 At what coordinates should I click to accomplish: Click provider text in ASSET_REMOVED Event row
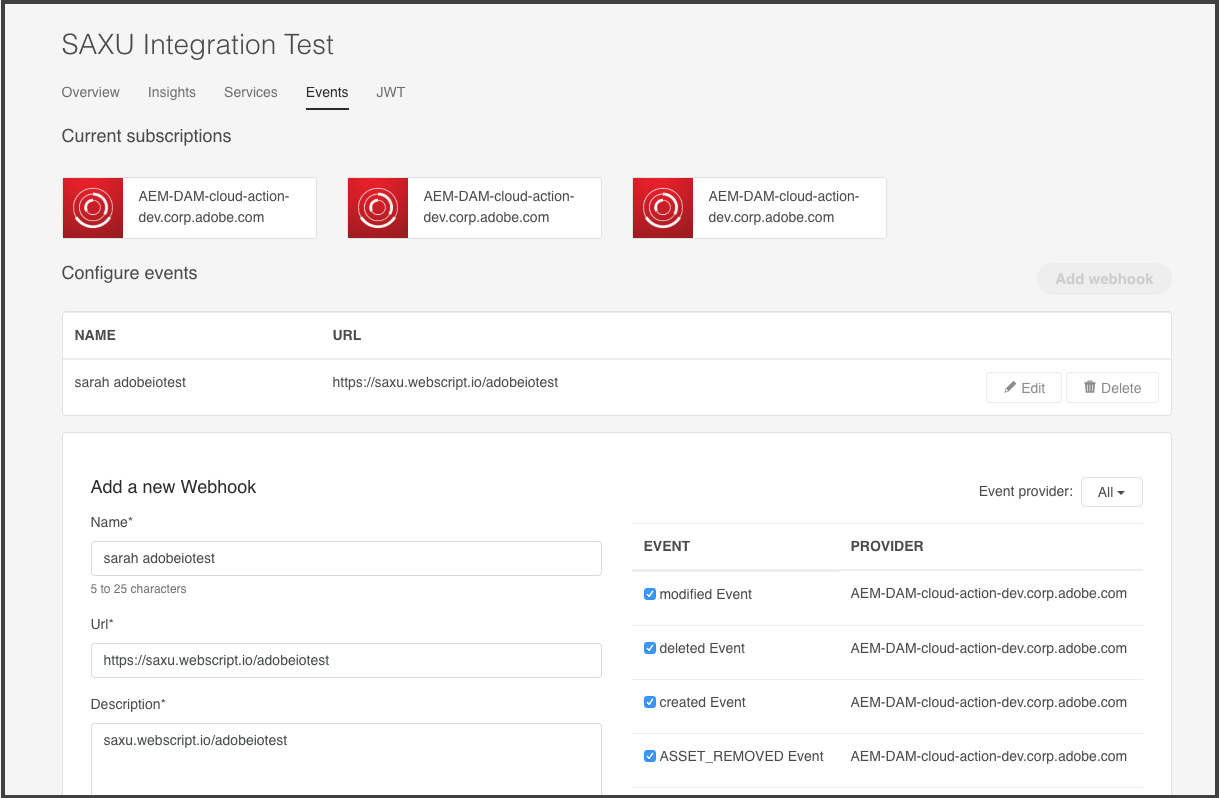[989, 756]
